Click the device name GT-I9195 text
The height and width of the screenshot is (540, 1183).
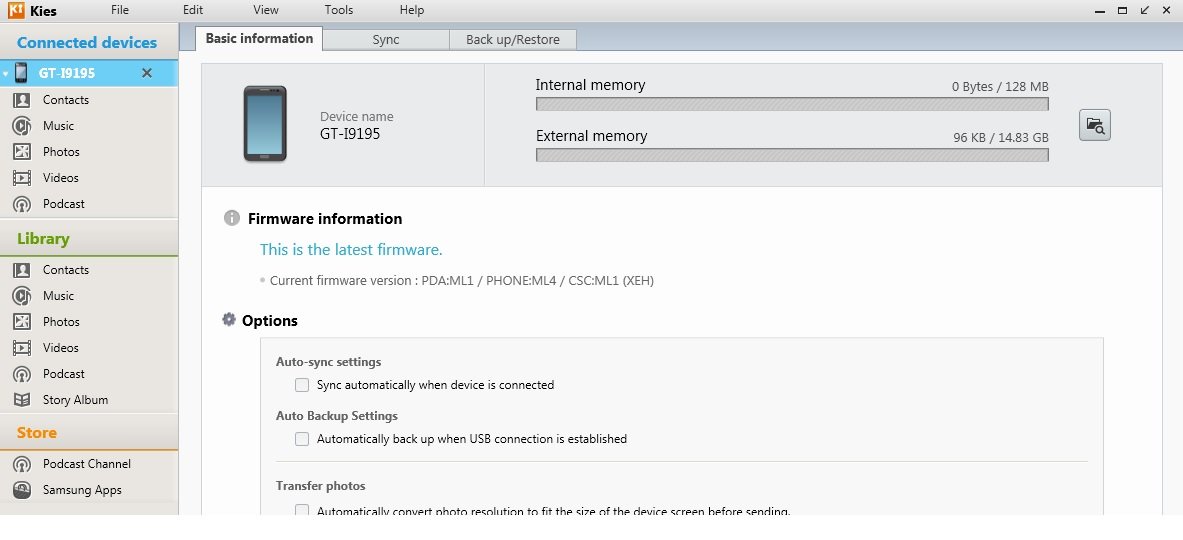(350, 134)
